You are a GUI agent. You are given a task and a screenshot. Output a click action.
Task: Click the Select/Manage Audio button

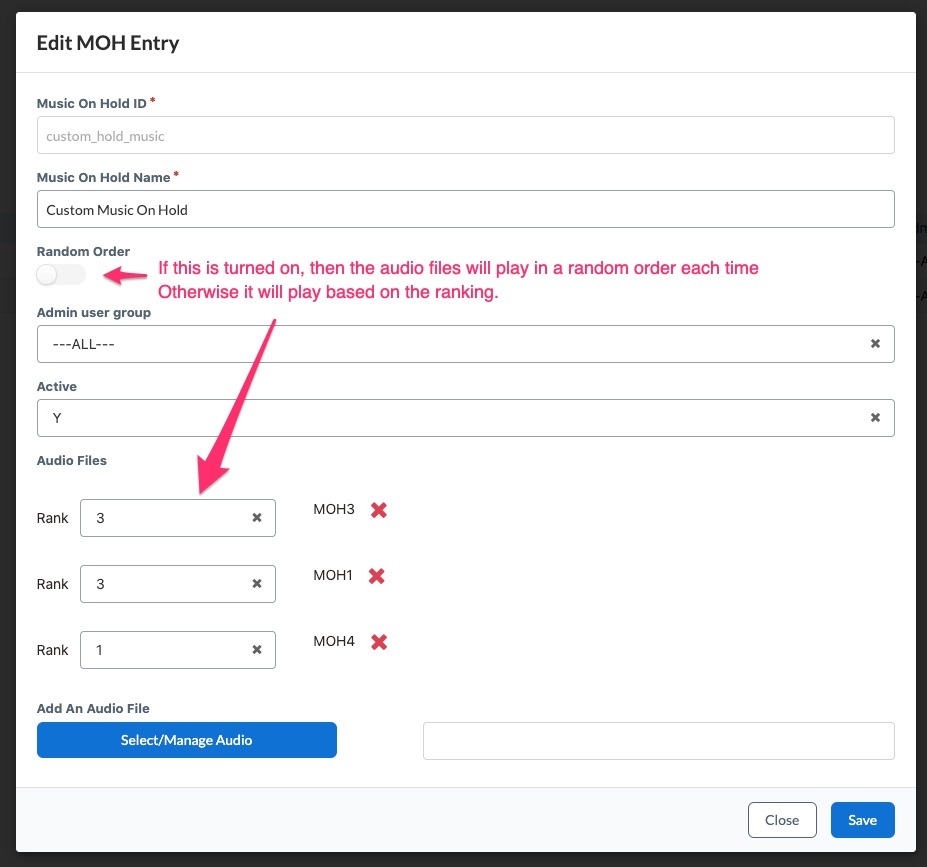click(x=187, y=740)
